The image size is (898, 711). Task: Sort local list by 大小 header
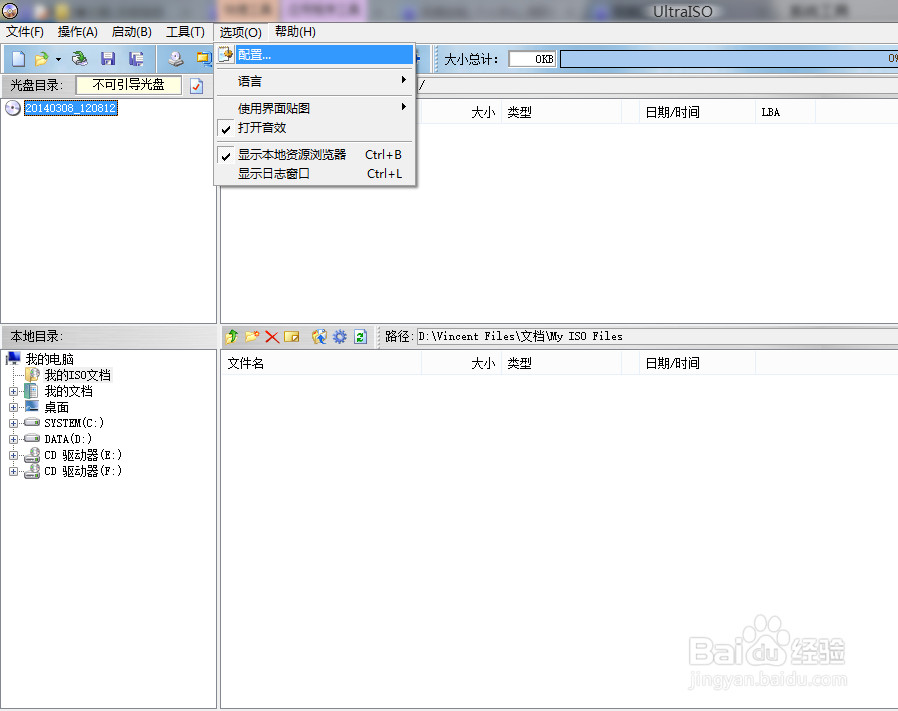461,363
